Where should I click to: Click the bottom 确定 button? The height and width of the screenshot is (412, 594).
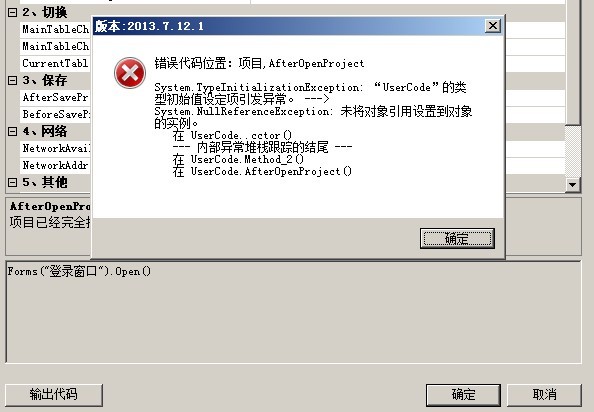(x=463, y=395)
